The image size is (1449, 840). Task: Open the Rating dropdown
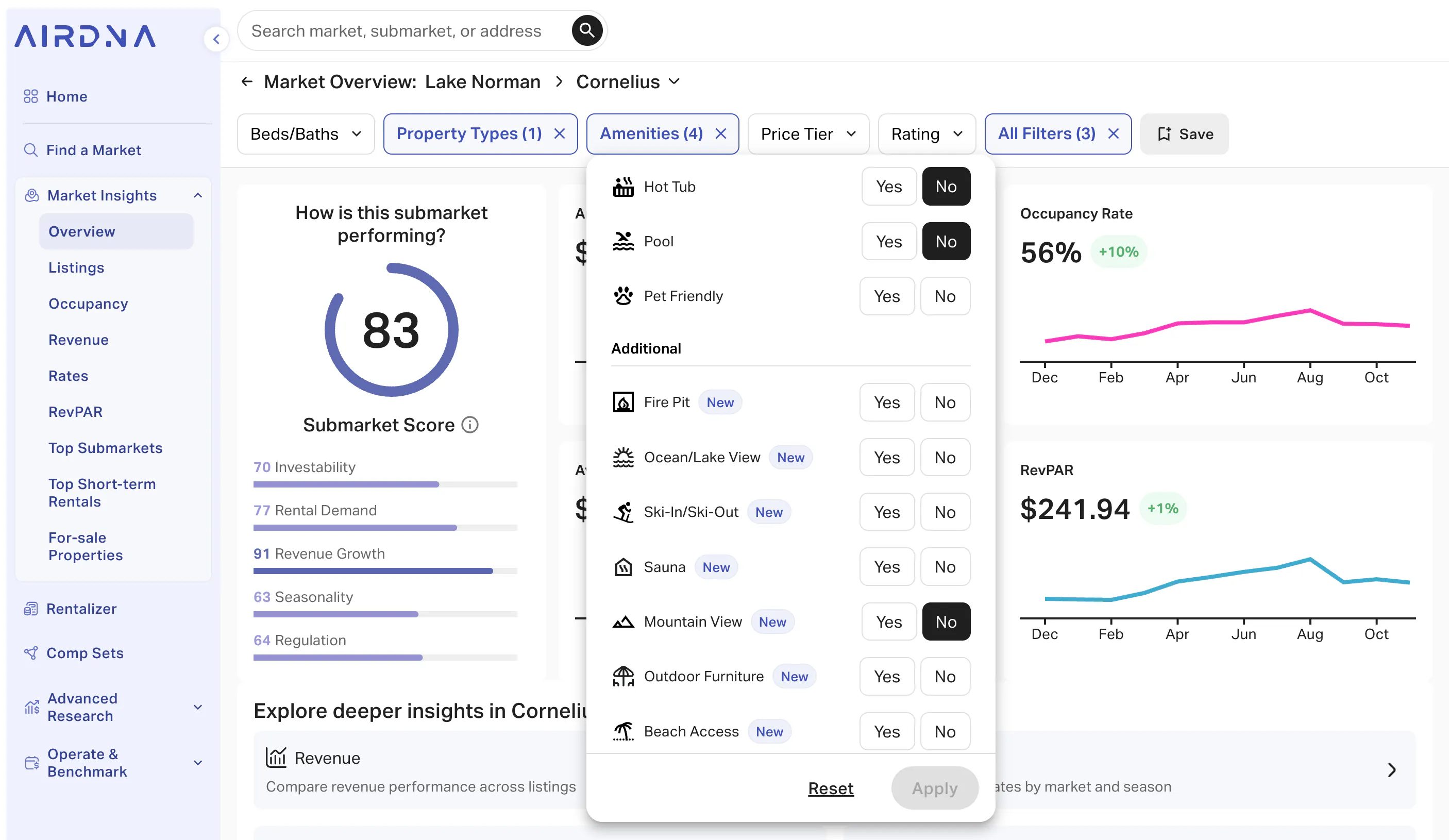(926, 134)
